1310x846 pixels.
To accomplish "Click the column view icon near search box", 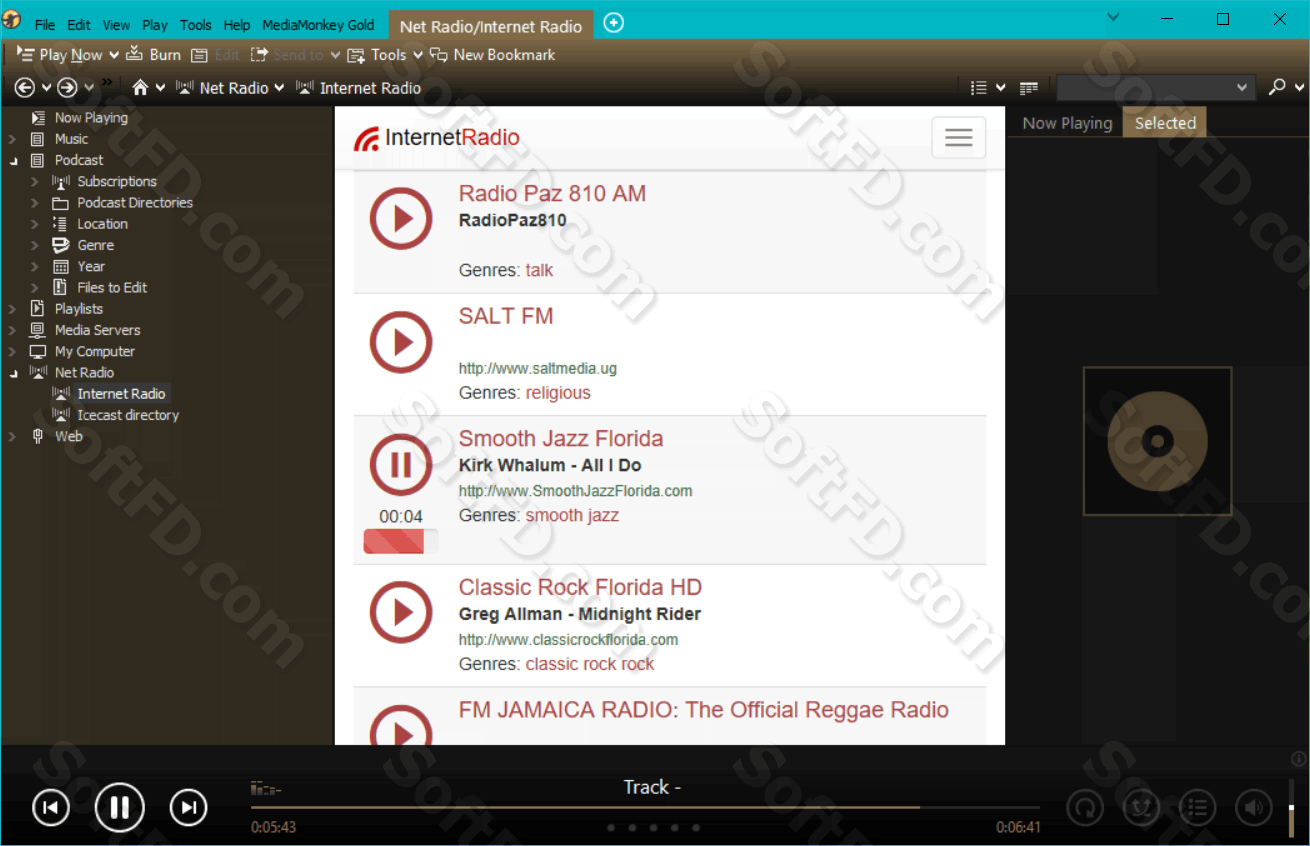I will click(x=1028, y=88).
